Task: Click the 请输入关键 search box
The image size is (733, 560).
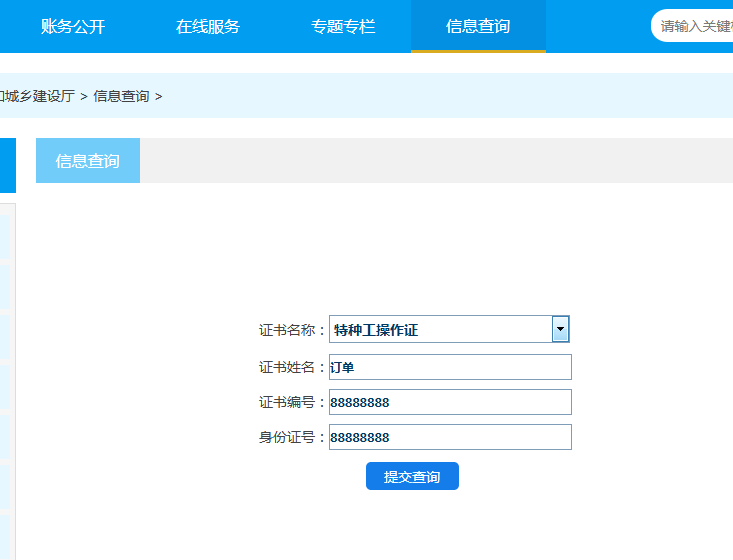Action: tap(696, 26)
